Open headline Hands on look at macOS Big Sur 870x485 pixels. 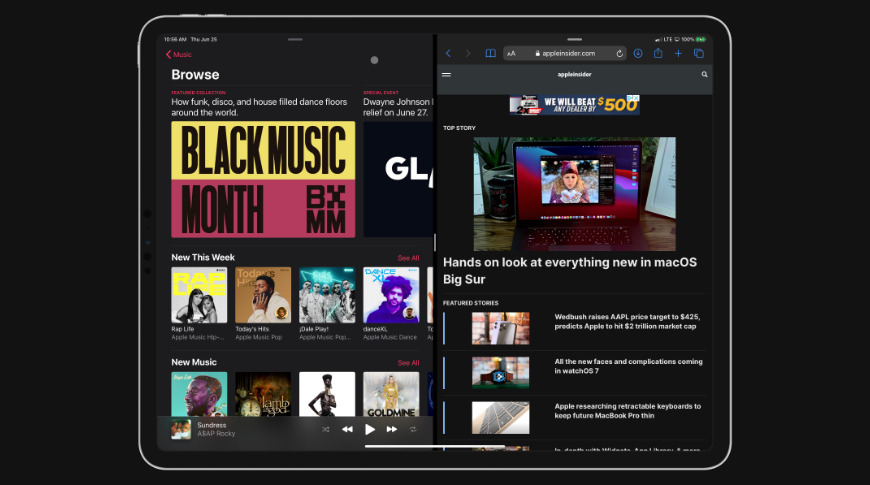coord(570,271)
